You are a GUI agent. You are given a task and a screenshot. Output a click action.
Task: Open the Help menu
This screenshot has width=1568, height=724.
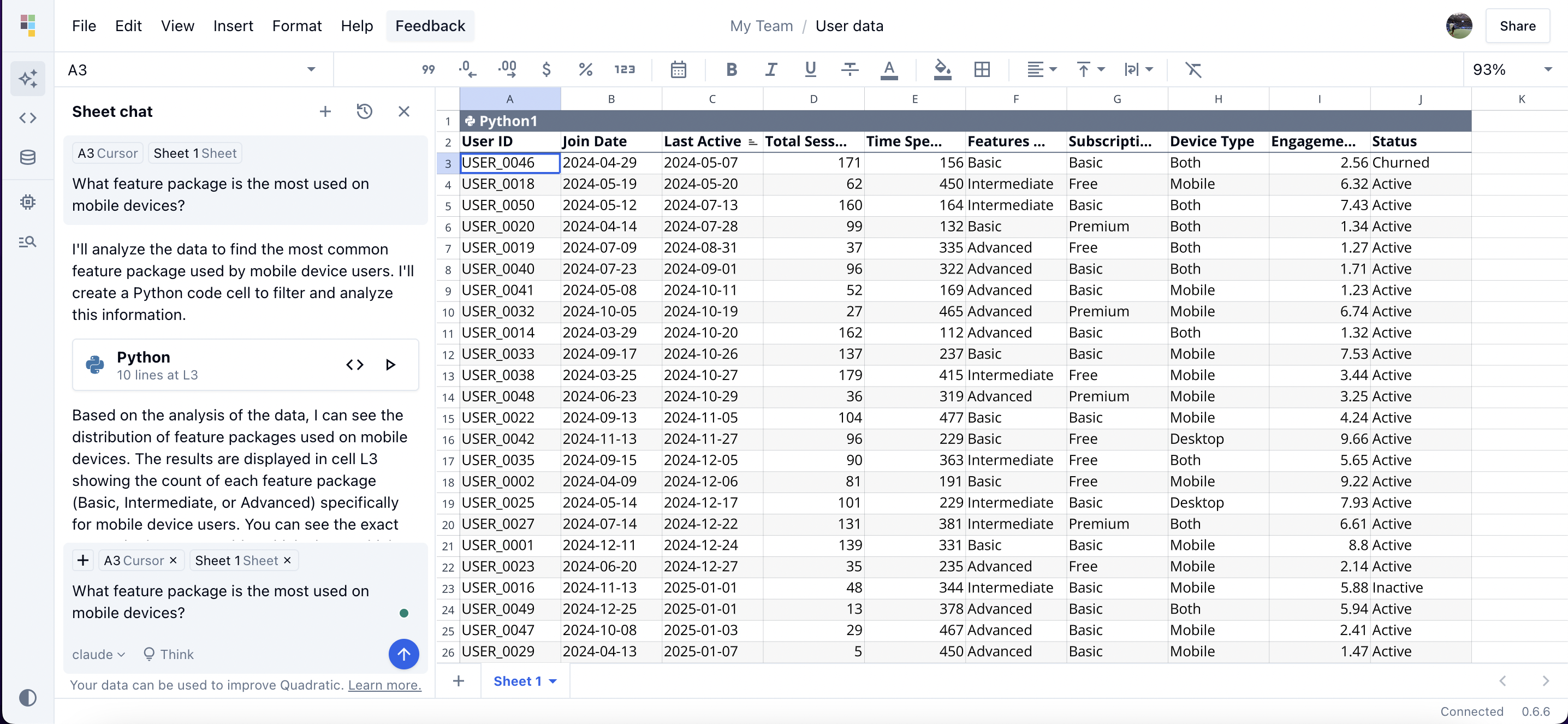(357, 26)
